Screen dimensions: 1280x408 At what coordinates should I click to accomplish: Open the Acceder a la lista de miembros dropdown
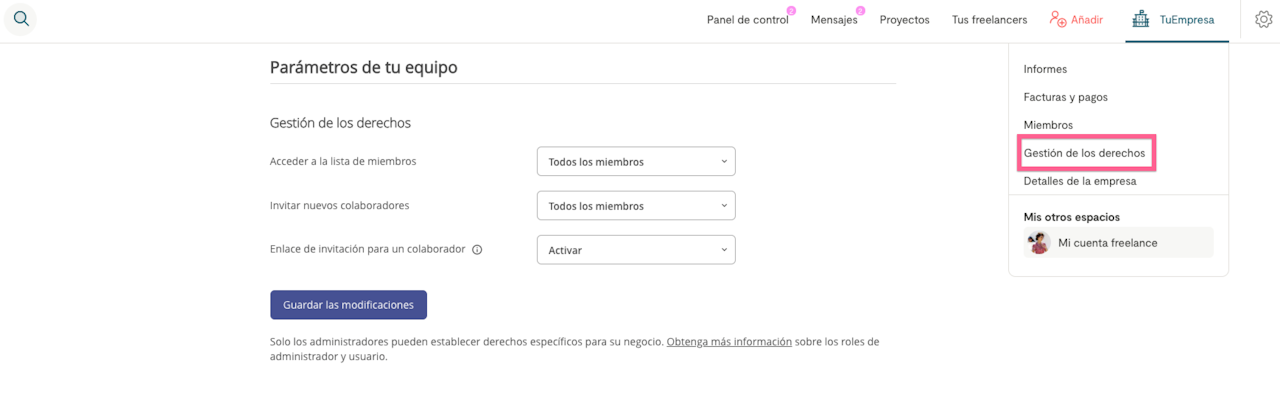coord(636,161)
